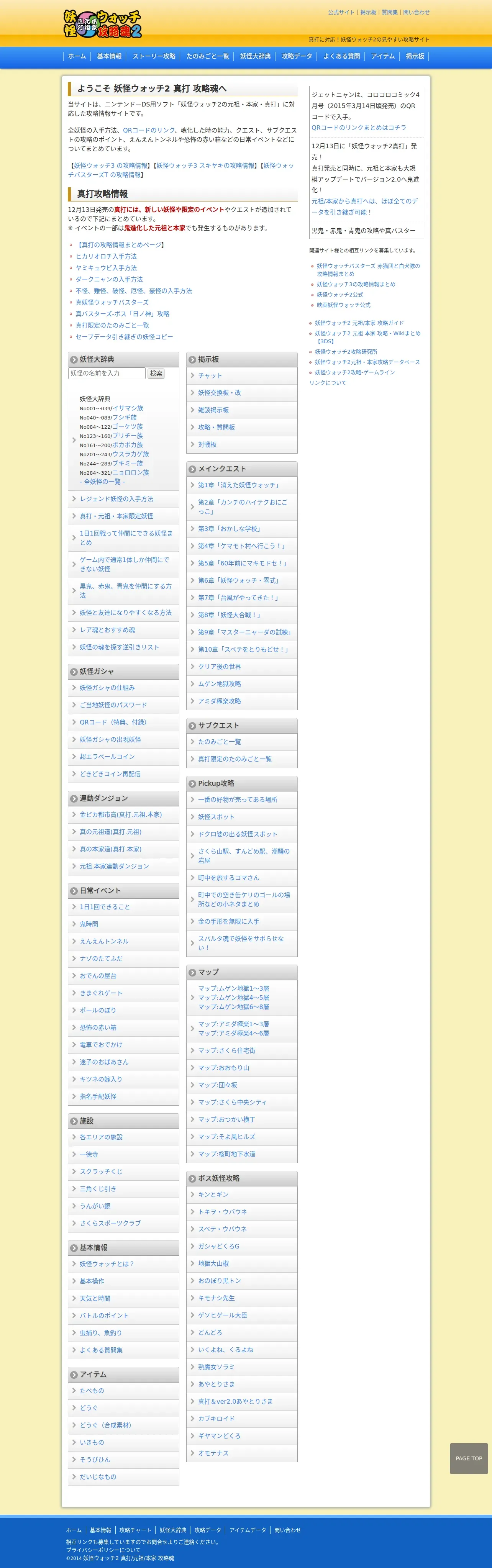Open the 問い合わせ link in the header
Viewport: 492px width, 1568px height.
pos(417,12)
